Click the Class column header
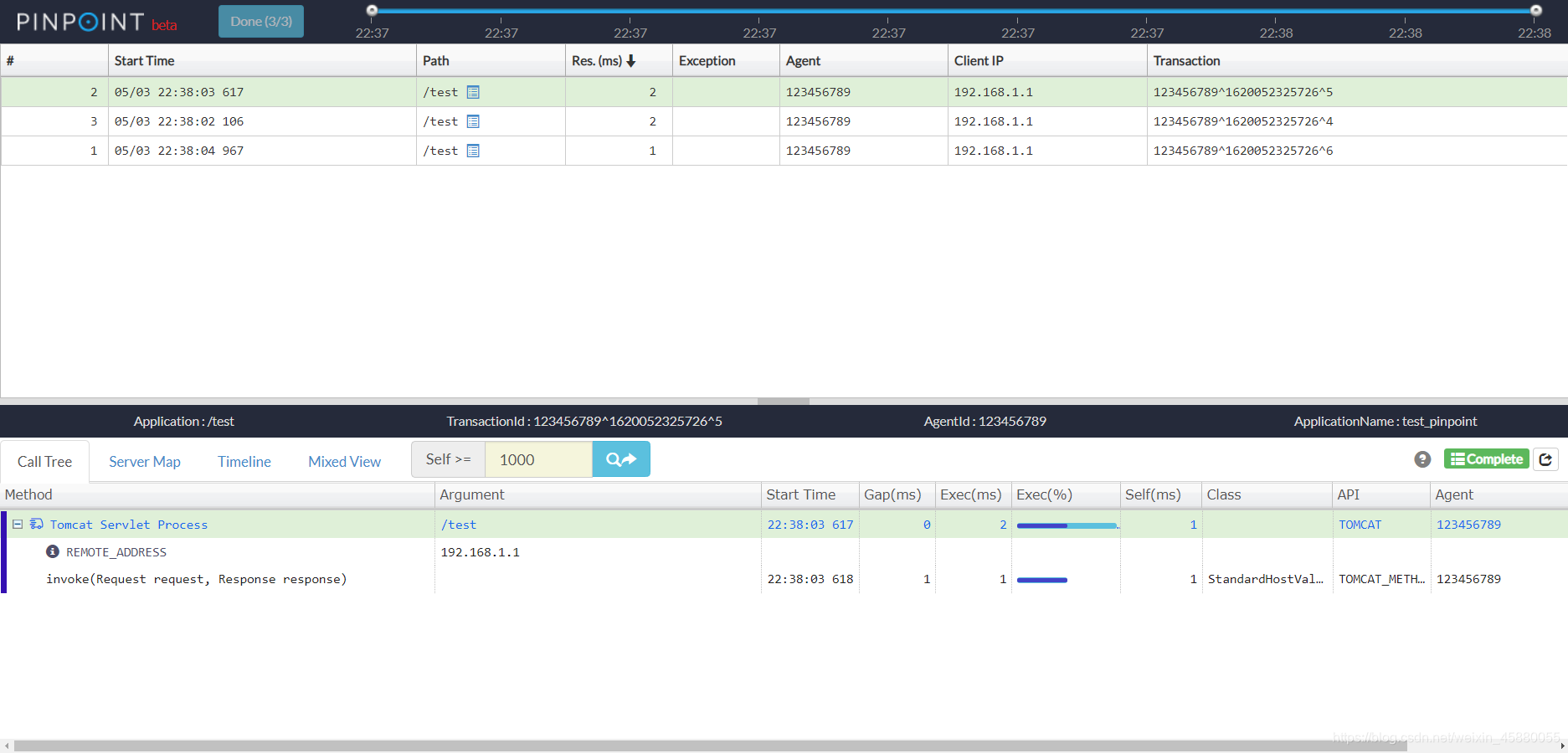The height and width of the screenshot is (753, 1568). [x=1267, y=494]
